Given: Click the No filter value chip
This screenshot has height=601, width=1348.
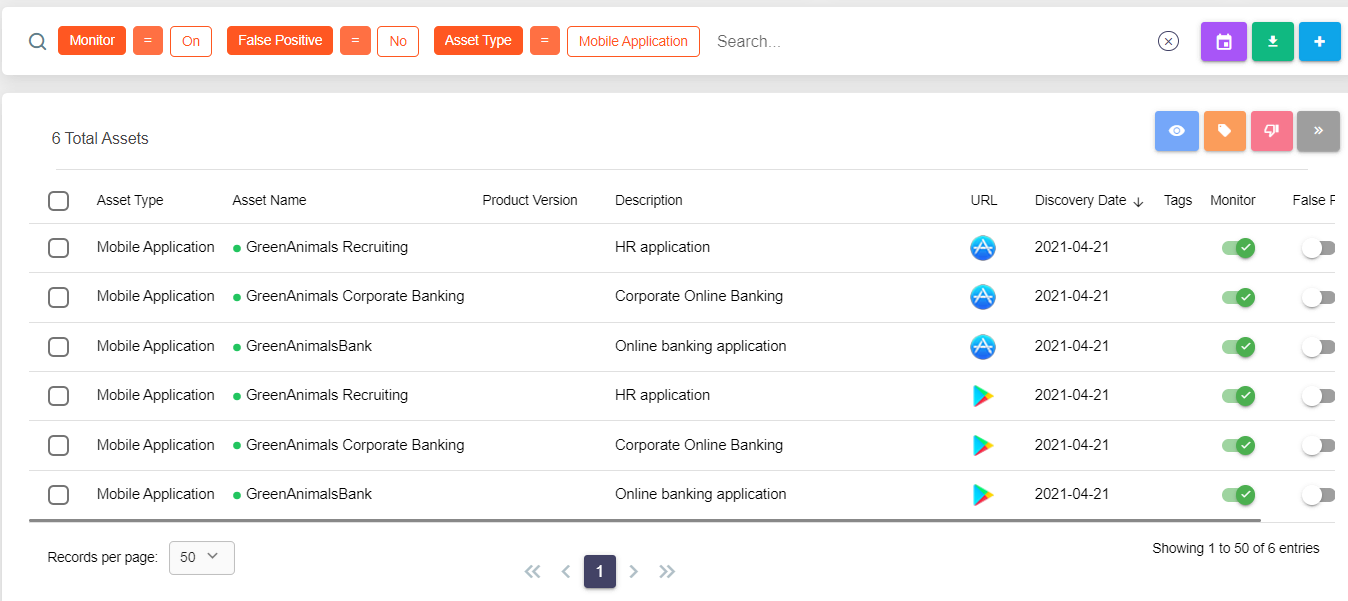Looking at the screenshot, I should point(398,41).
